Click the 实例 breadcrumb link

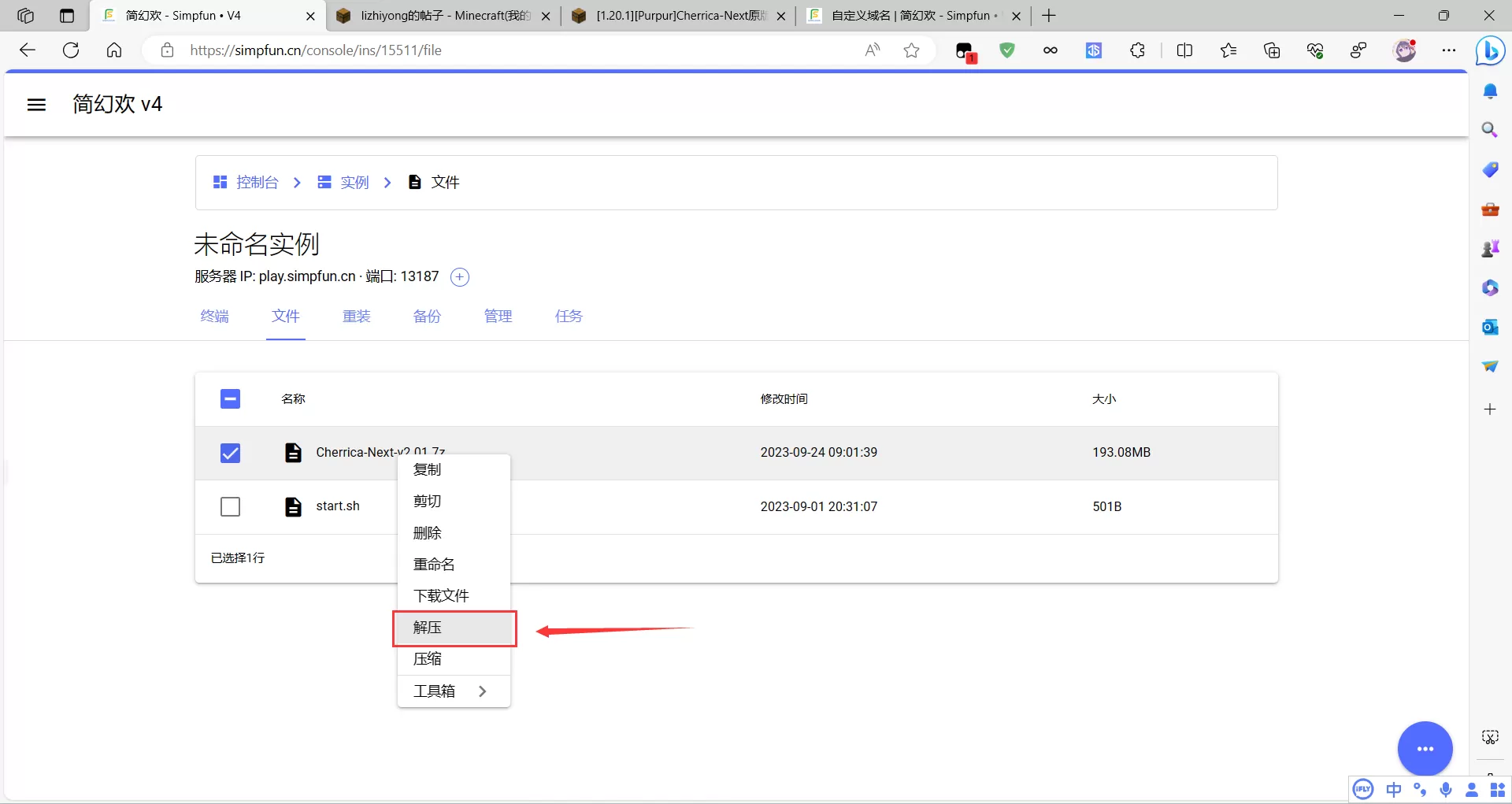click(354, 183)
